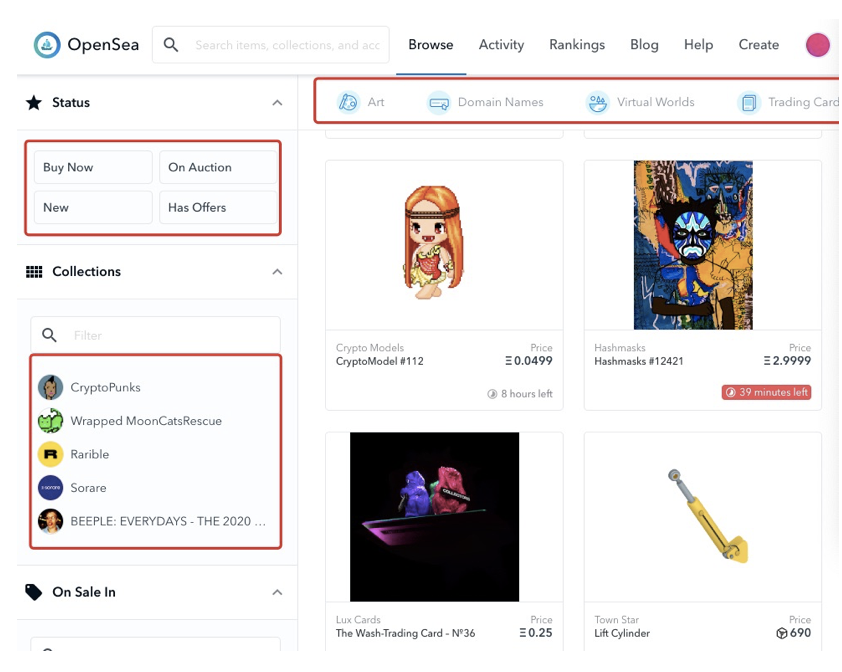This screenshot has width=842, height=672.
Task: Open the pink profile avatar
Action: 817,45
